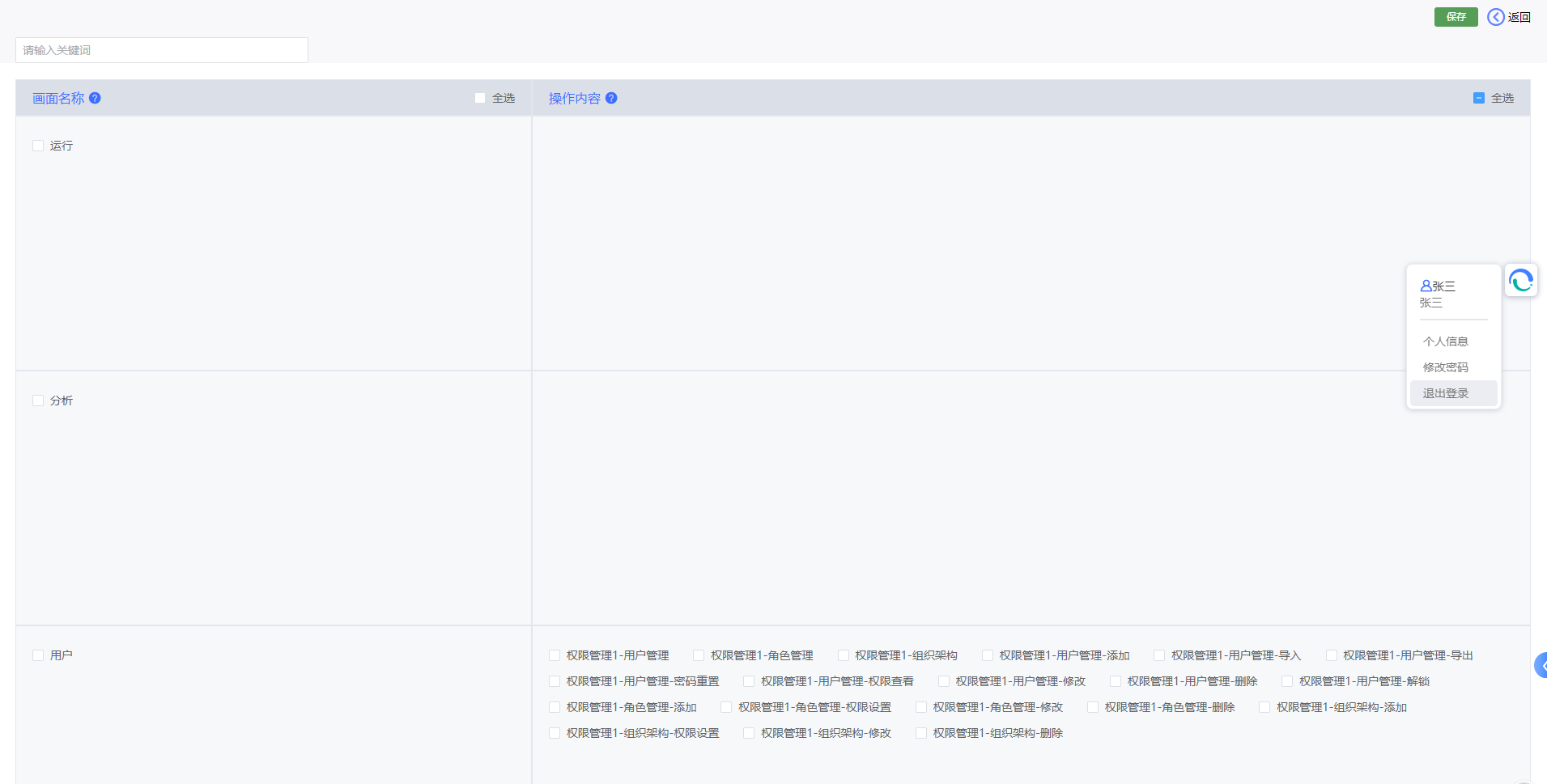Click the 返回 link

pos(1519,17)
